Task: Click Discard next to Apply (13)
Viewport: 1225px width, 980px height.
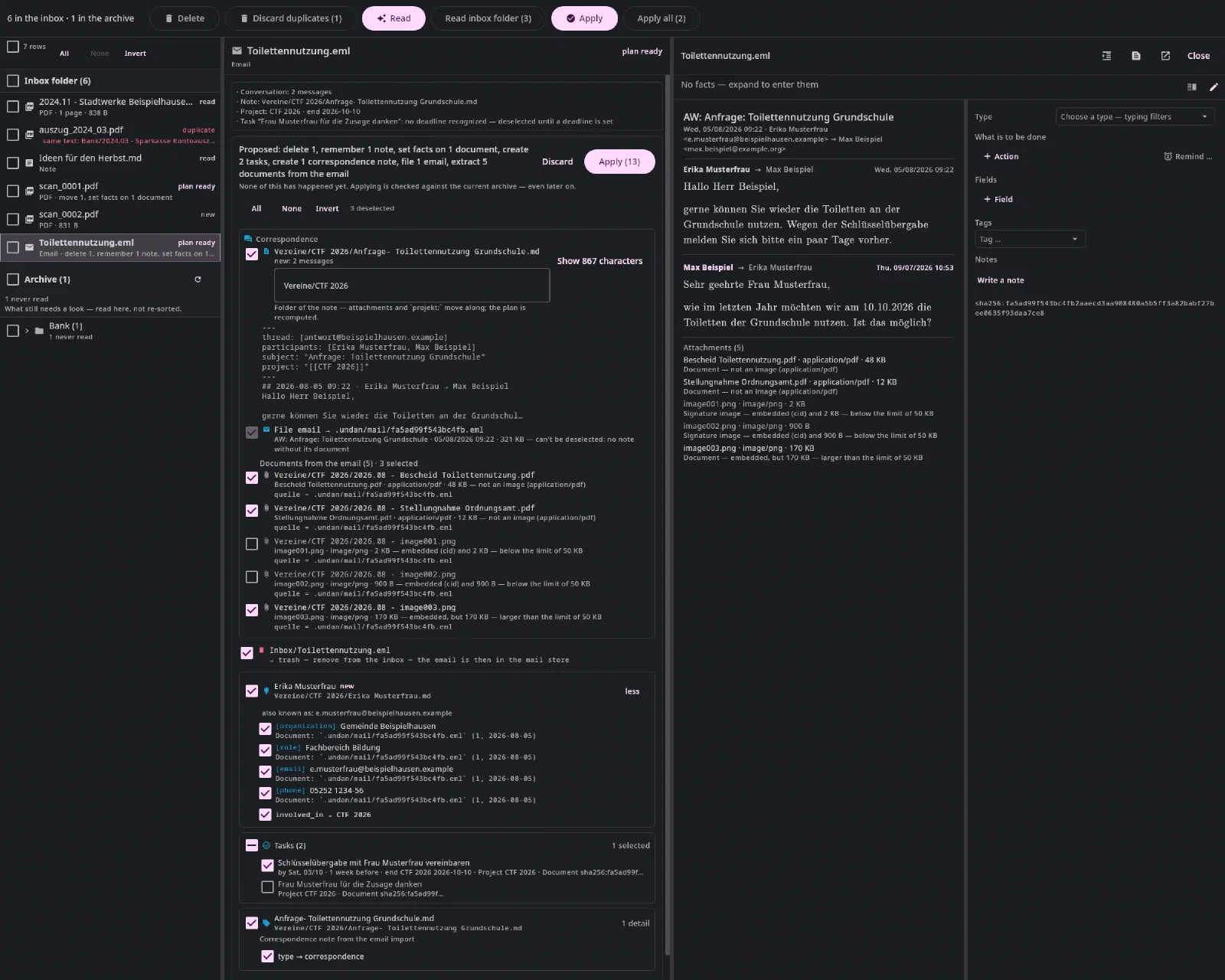Action: (x=557, y=162)
